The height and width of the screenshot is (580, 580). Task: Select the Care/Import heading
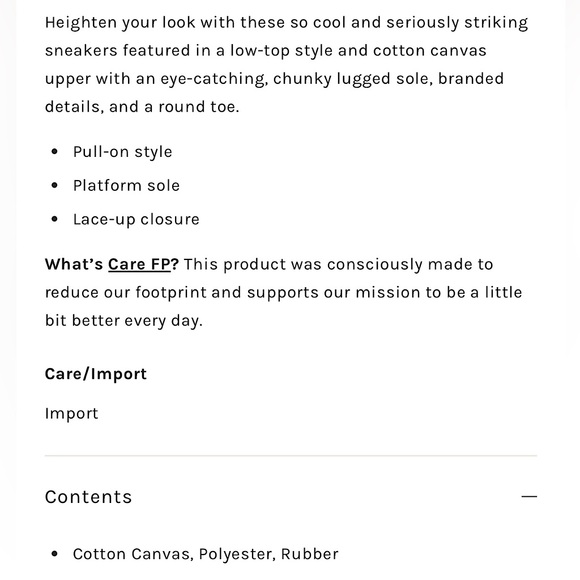(96, 374)
